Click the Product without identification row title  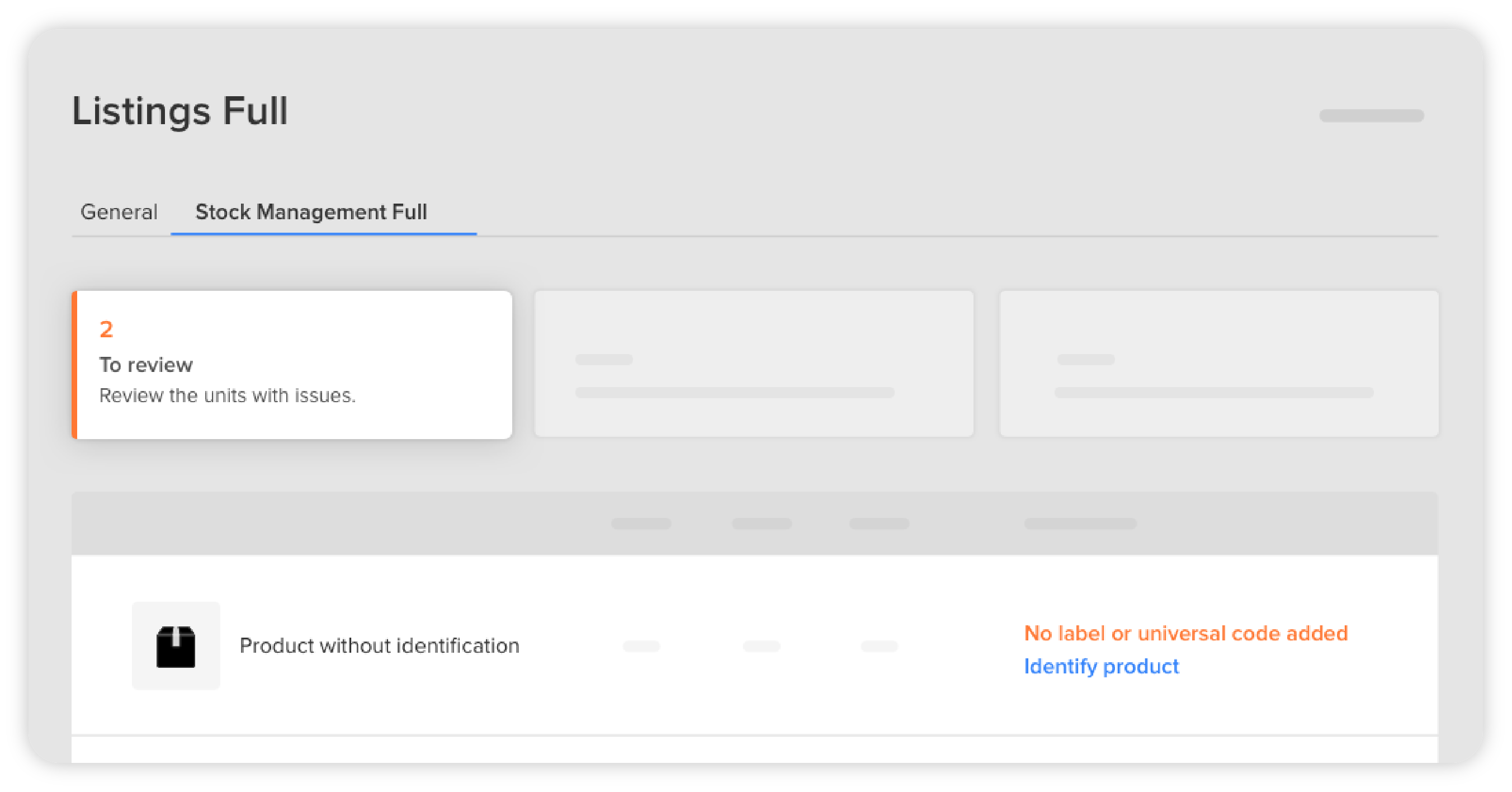(x=380, y=646)
